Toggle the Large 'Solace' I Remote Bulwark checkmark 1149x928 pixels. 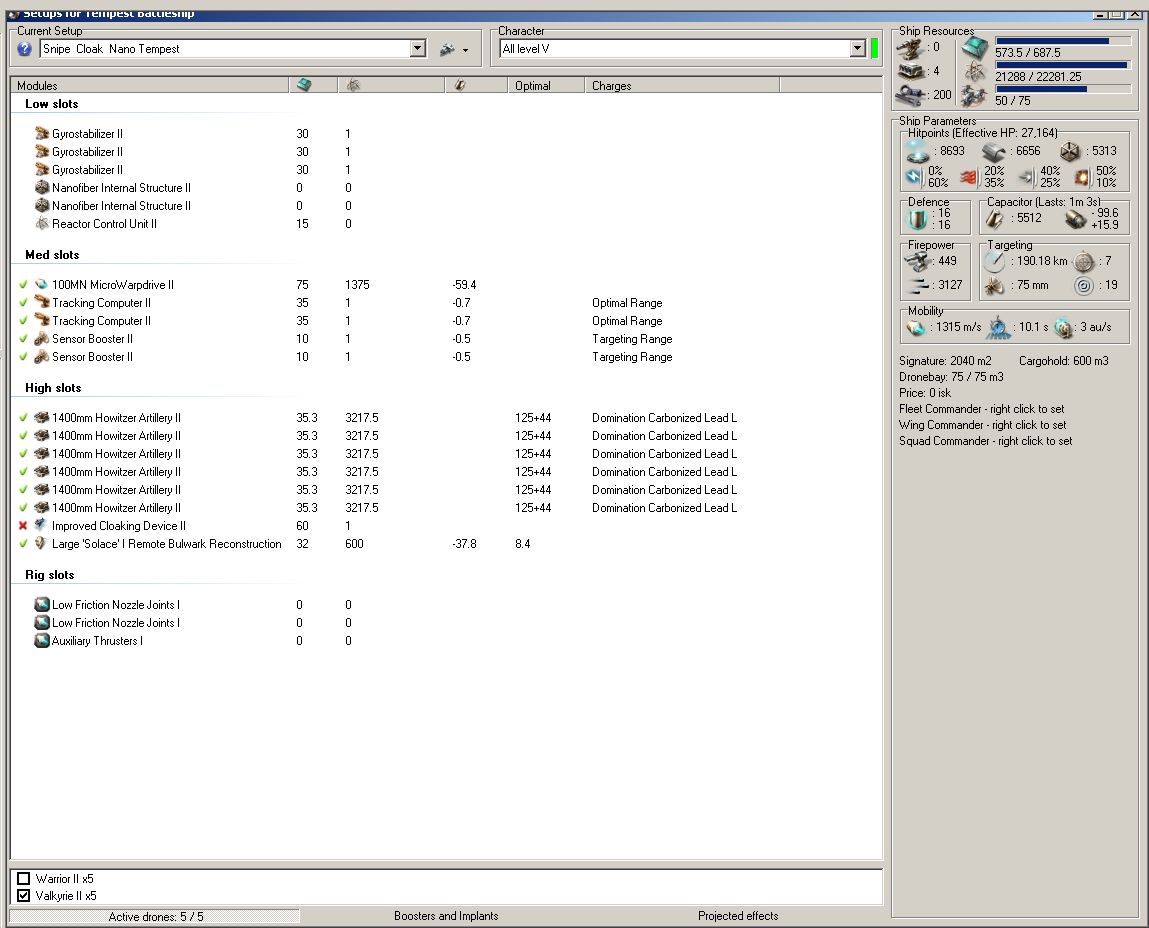coord(23,543)
